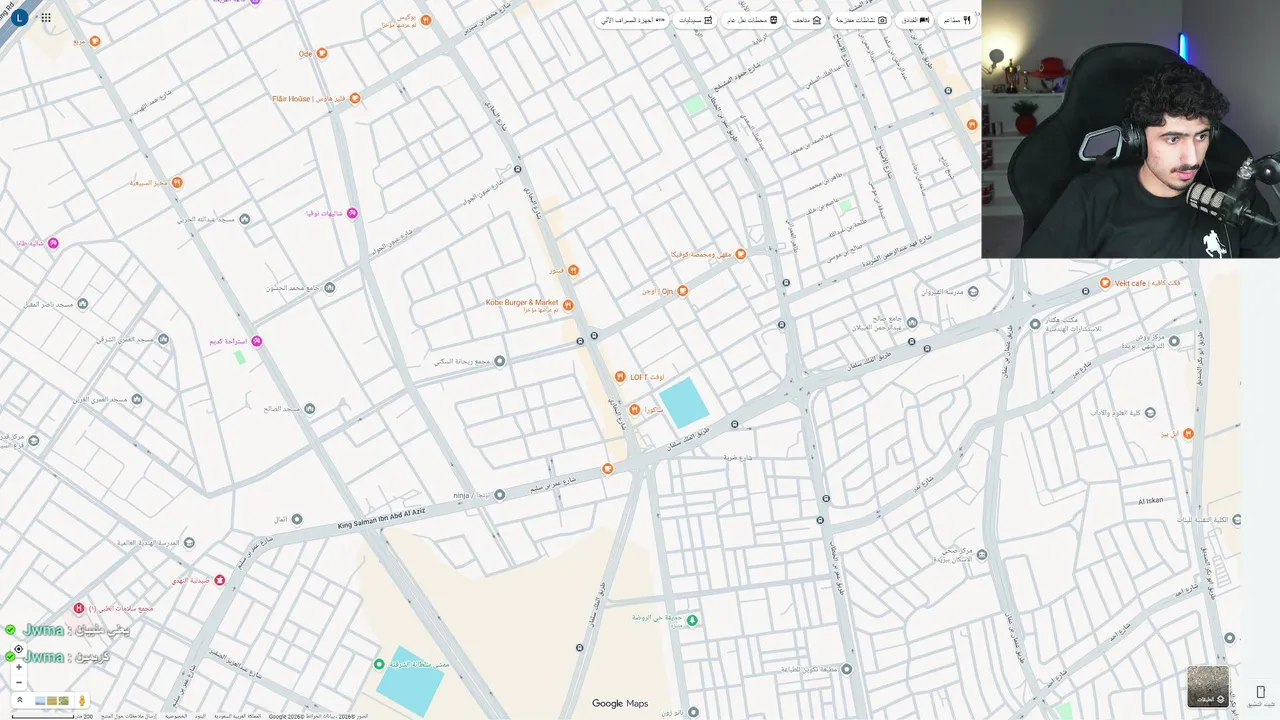The height and width of the screenshot is (720, 1280).
Task: Select the ATMs category chip
Action: tap(633, 20)
